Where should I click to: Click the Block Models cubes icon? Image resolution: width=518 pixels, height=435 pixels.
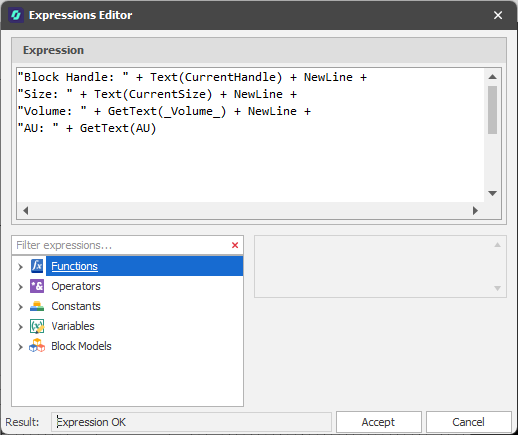tap(37, 346)
